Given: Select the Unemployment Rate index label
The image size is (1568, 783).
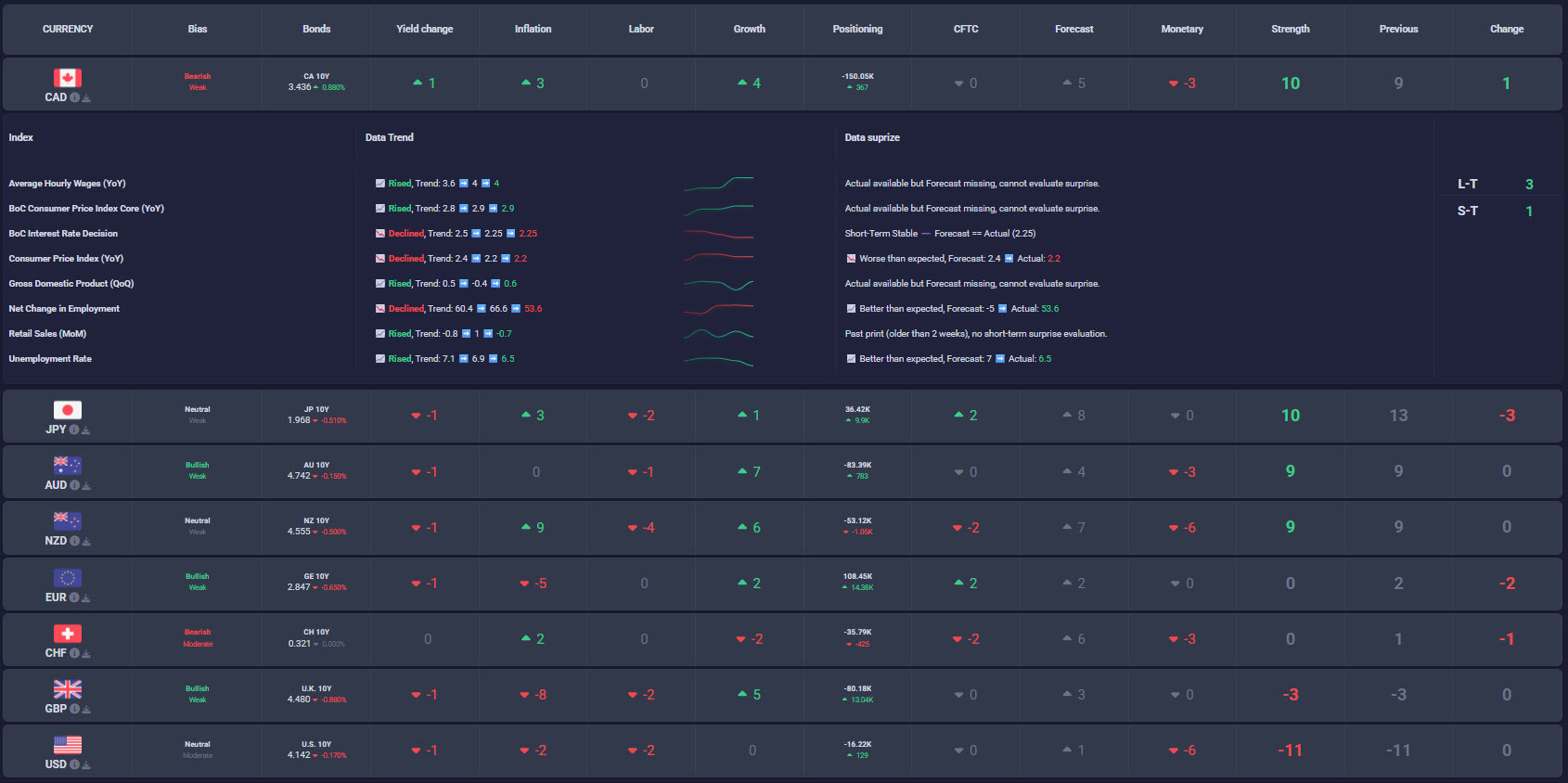Looking at the screenshot, I should [x=50, y=359].
